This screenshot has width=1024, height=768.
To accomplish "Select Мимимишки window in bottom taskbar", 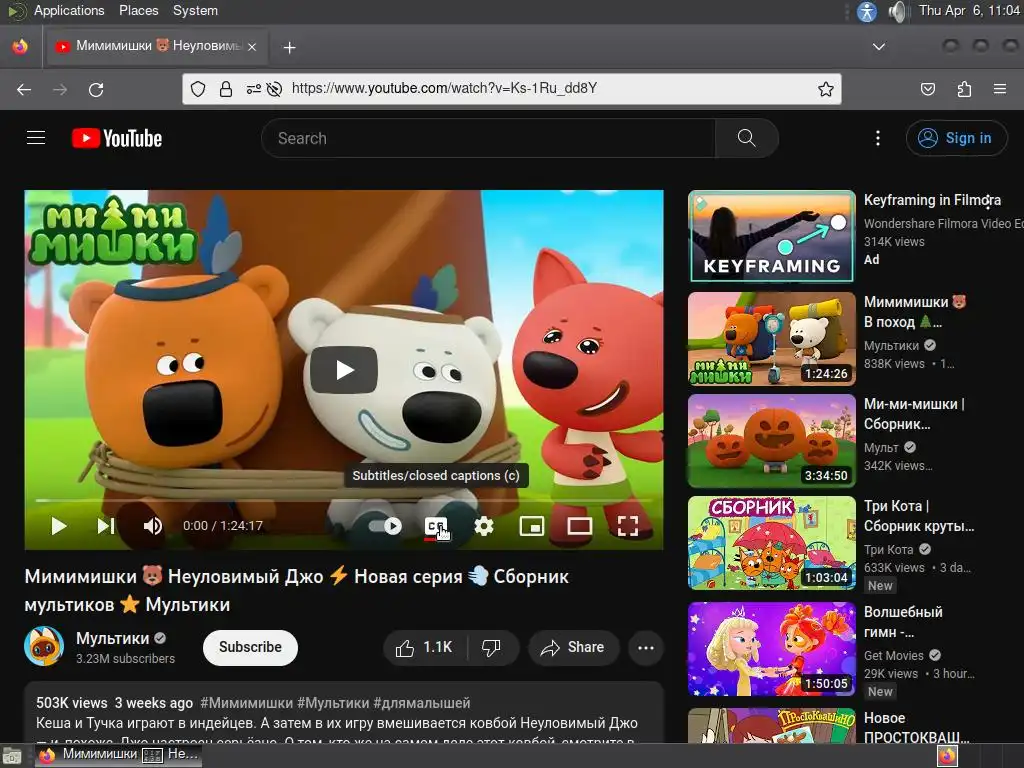I will (118, 754).
